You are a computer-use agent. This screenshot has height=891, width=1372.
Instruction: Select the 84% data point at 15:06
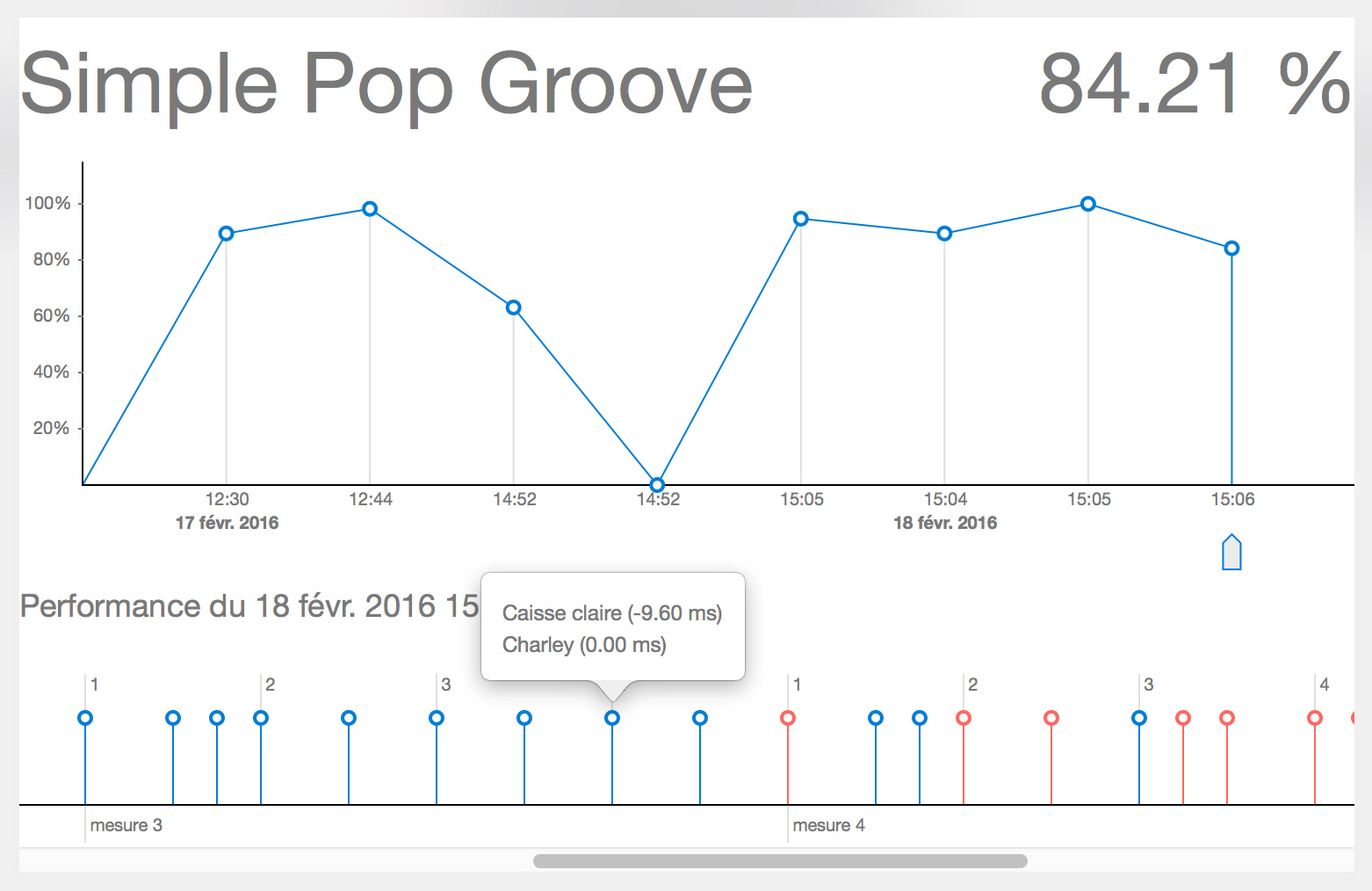[1232, 249]
